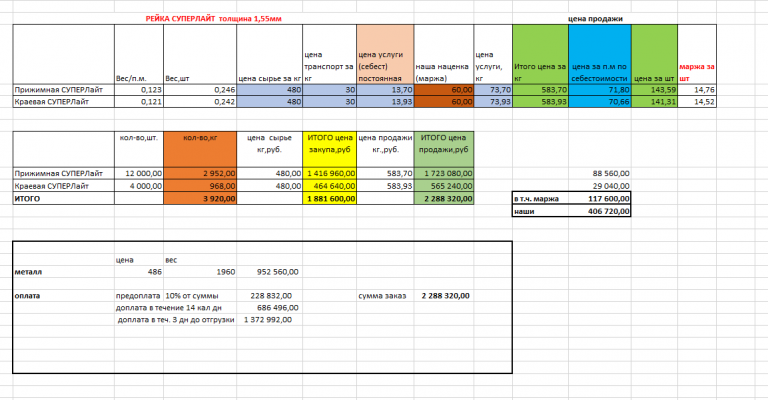This screenshot has height=400, width=768.
Task: Select the green 'цена за шт' header
Action: point(654,54)
